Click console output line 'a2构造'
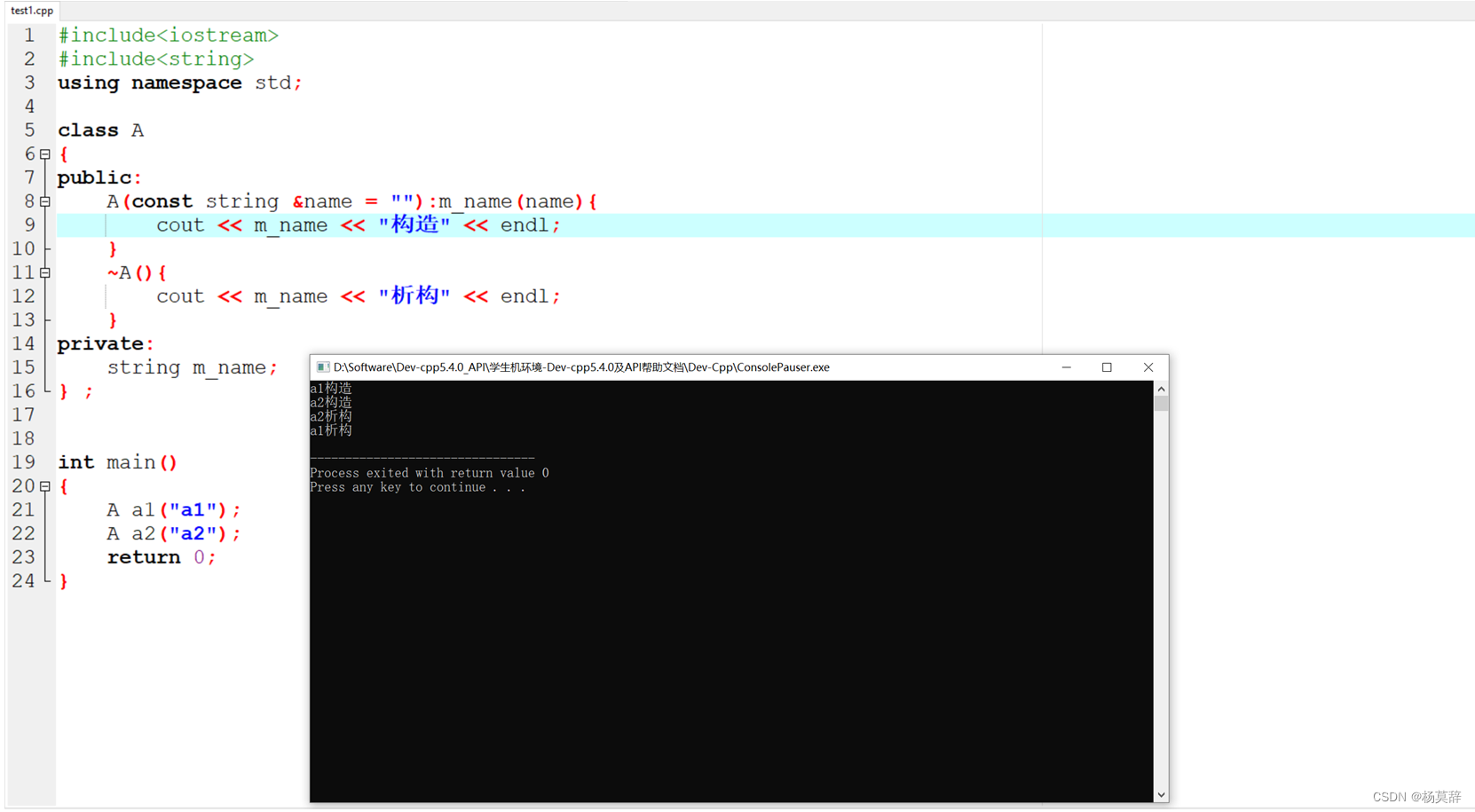The width and height of the screenshot is (1475, 812). (331, 403)
